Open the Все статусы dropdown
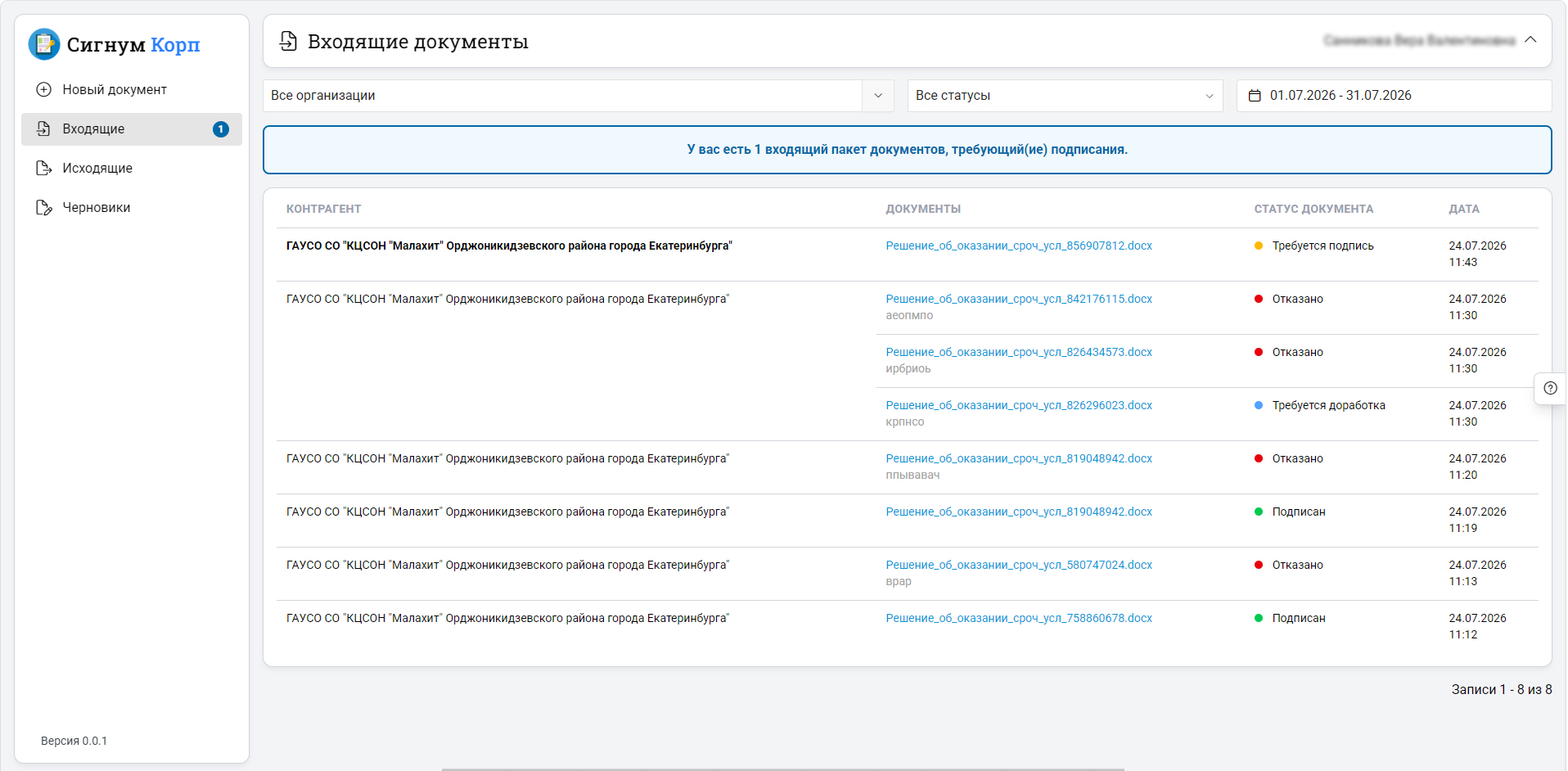The height and width of the screenshot is (771, 1568). click(x=1065, y=96)
